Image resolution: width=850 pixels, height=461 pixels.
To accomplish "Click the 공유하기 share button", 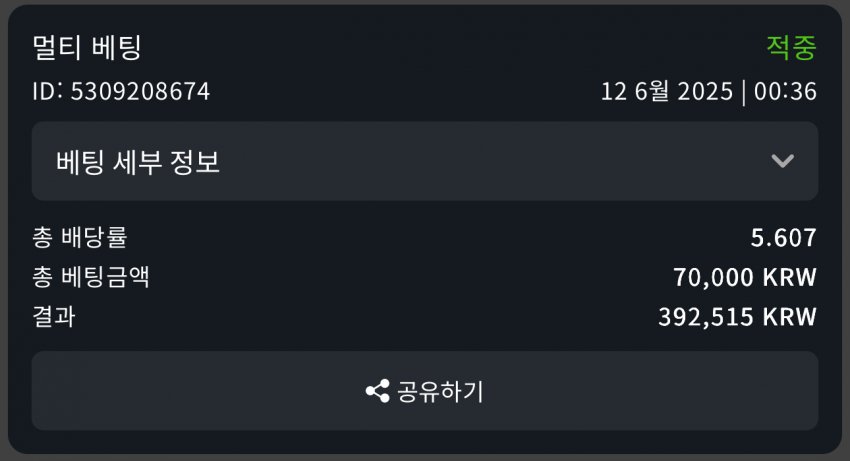I will click(x=424, y=391).
